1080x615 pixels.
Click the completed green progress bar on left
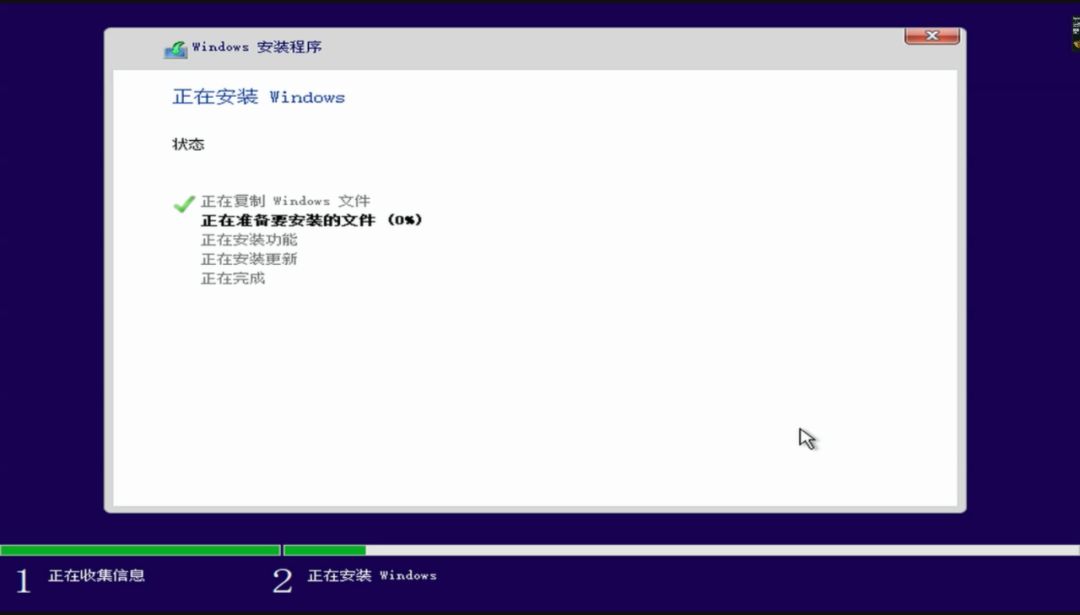click(140, 549)
